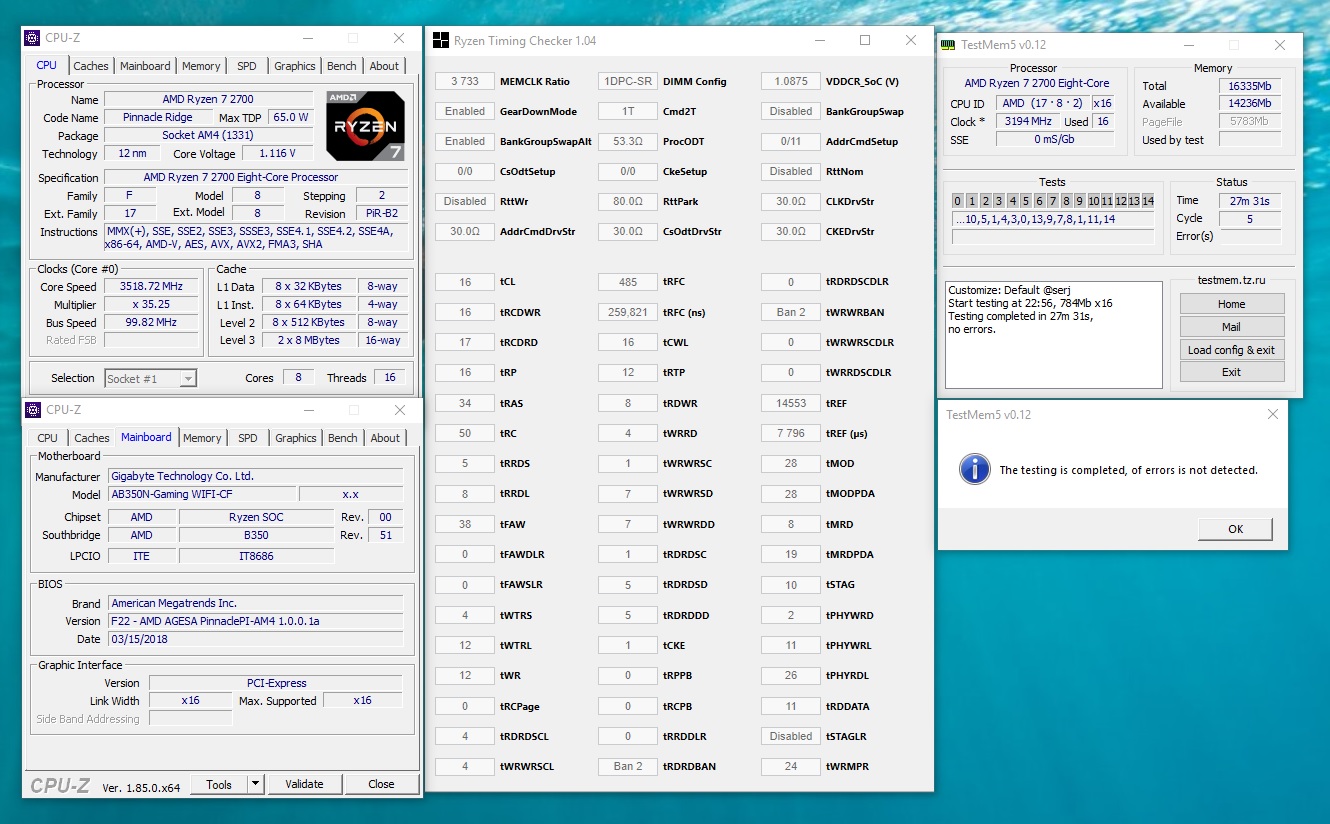Screen dimensions: 1330x824
Task: Click test number 0 box in TestMem5
Action: (958, 201)
